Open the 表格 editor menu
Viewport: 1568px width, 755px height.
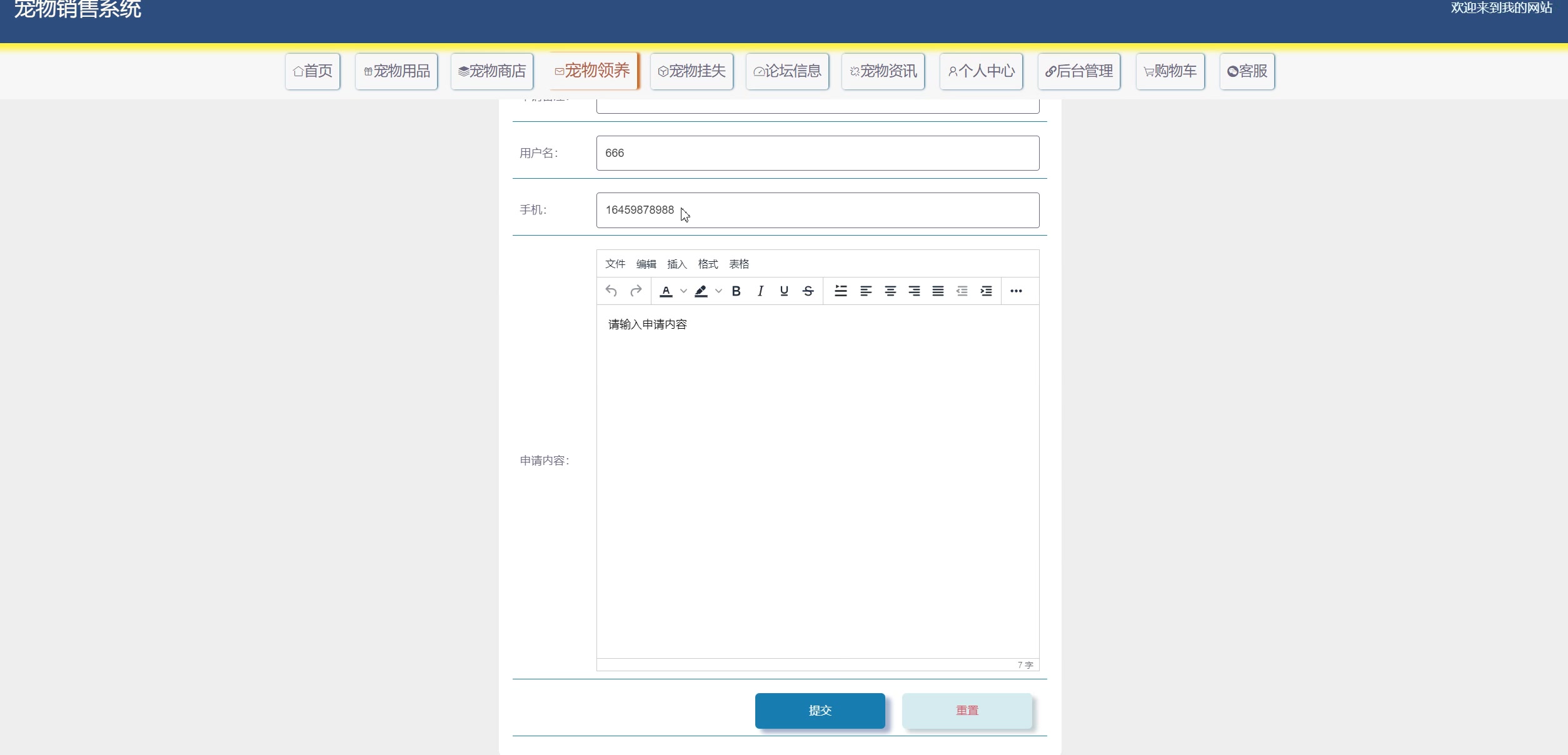(739, 264)
